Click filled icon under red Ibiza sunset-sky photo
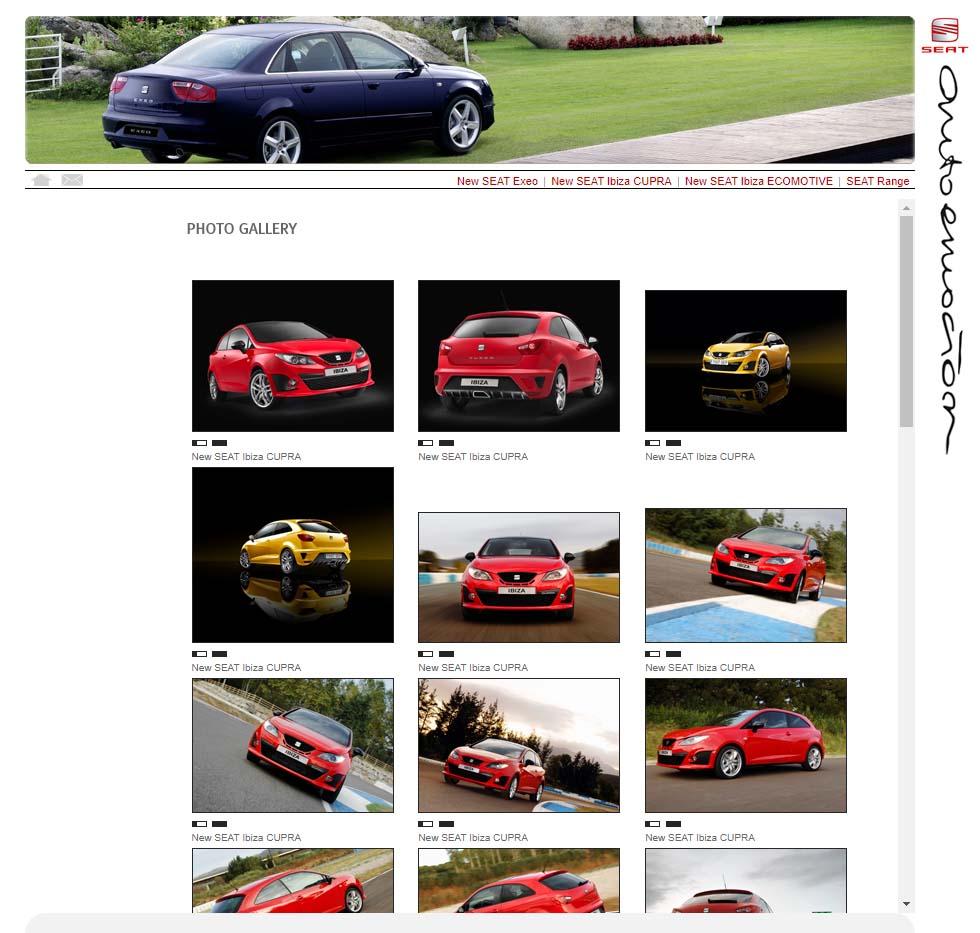Image resolution: width=980 pixels, height=933 pixels. [446, 824]
